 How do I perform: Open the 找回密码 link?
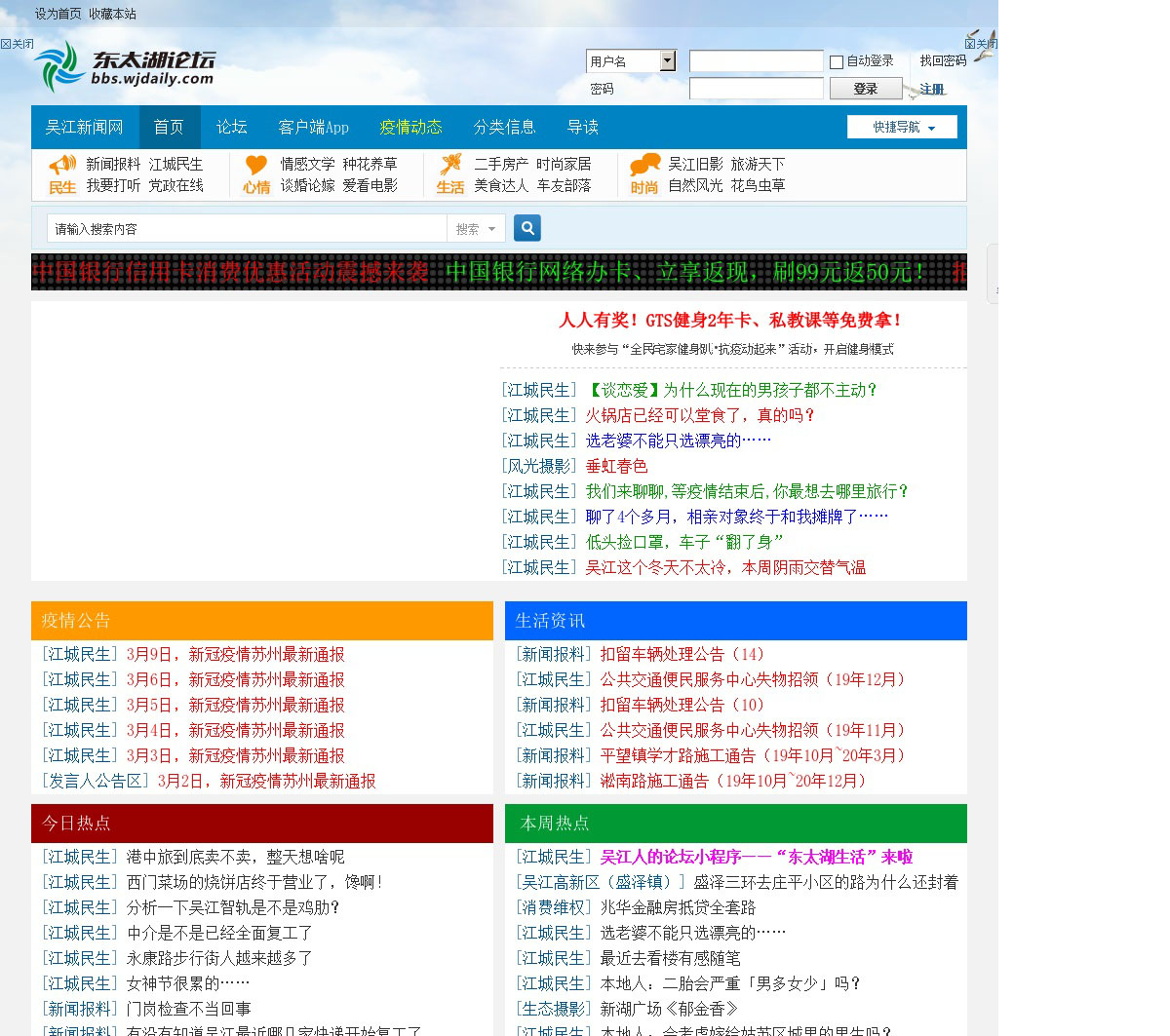pyautogui.click(x=943, y=61)
